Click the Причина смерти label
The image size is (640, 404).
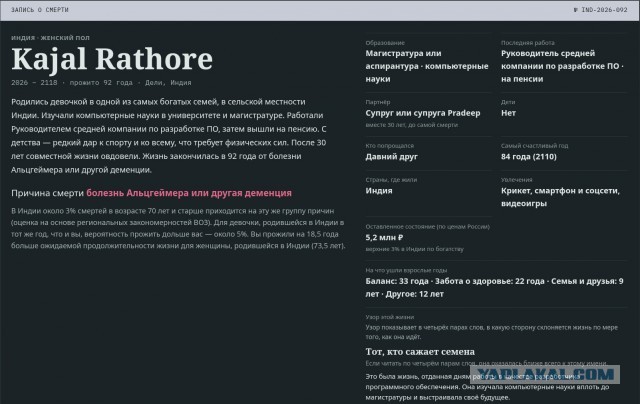click(x=47, y=193)
